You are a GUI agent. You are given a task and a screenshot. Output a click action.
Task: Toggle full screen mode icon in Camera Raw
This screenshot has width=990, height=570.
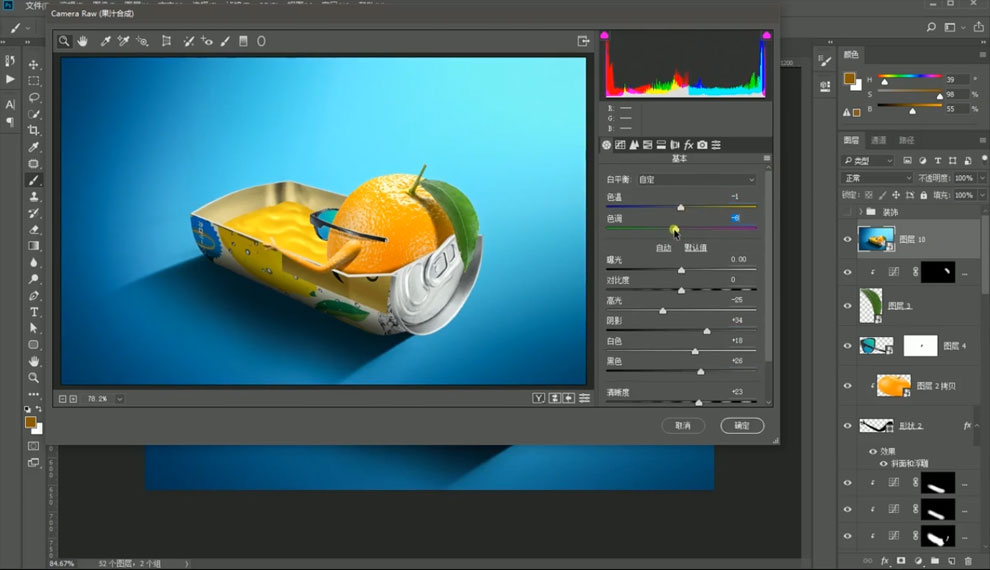point(583,41)
